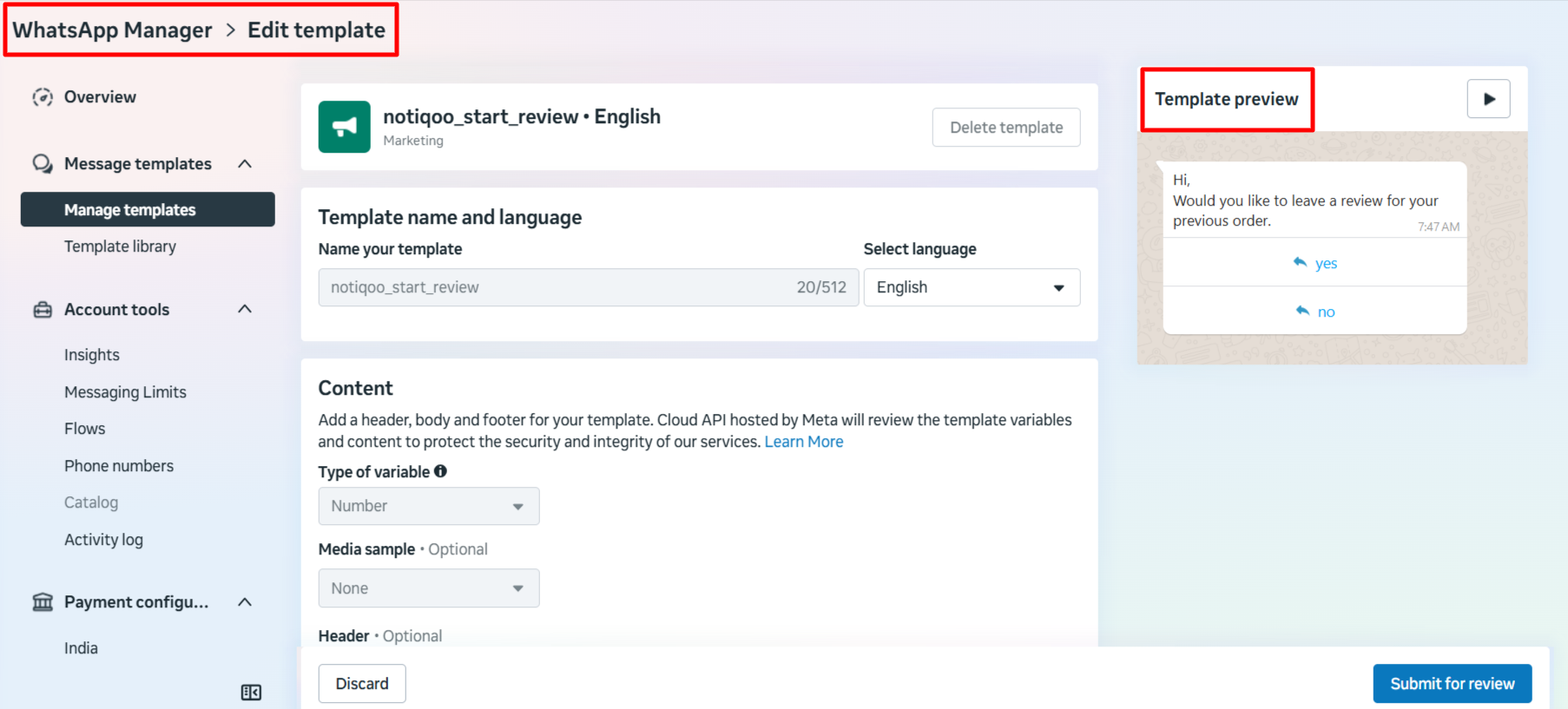Click the Overview gauge icon
This screenshot has height=709, width=1568.
click(43, 97)
